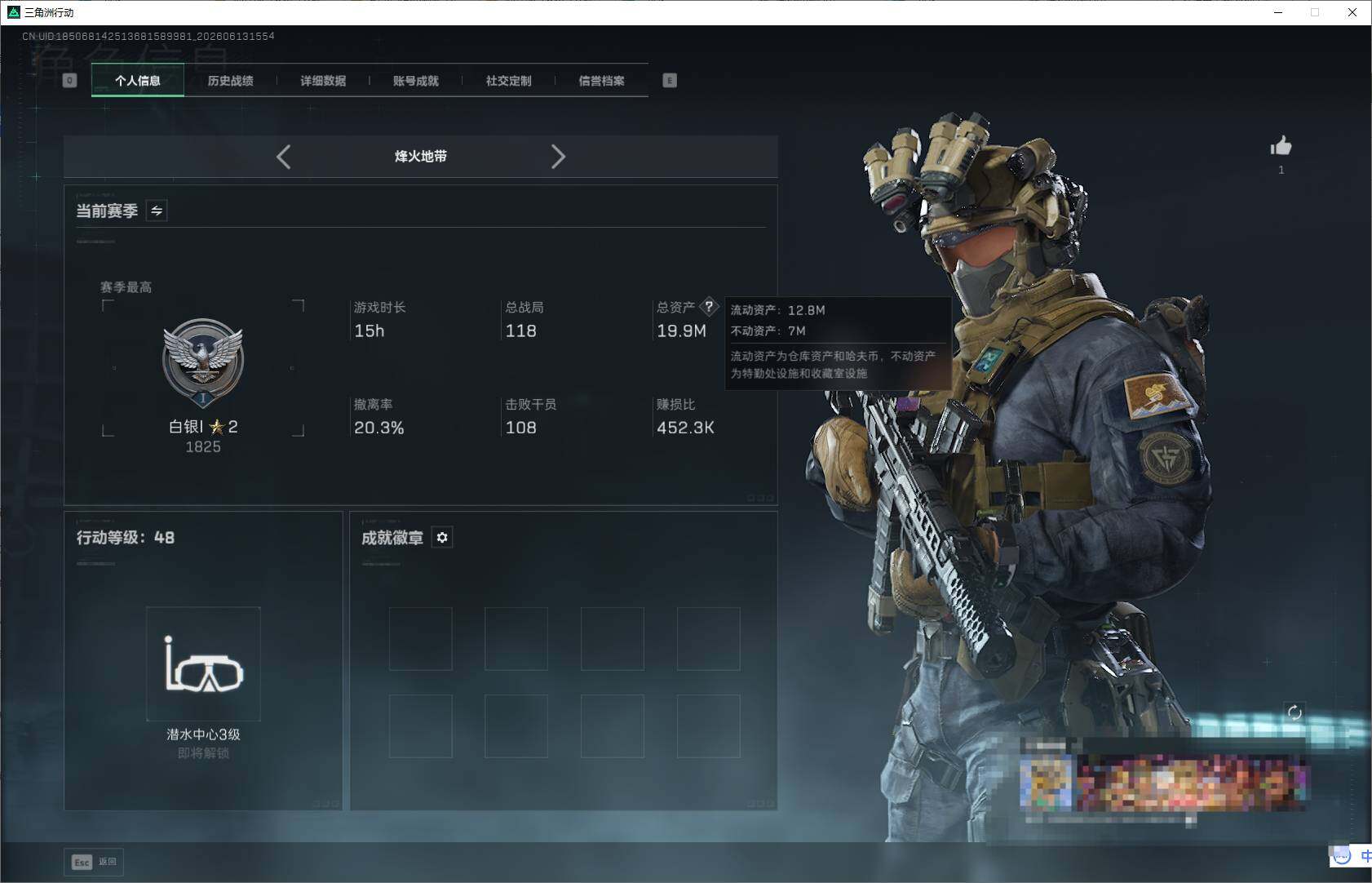The width and height of the screenshot is (1372, 883).
Task: Open the 社交定制 tab
Action: 508,80
